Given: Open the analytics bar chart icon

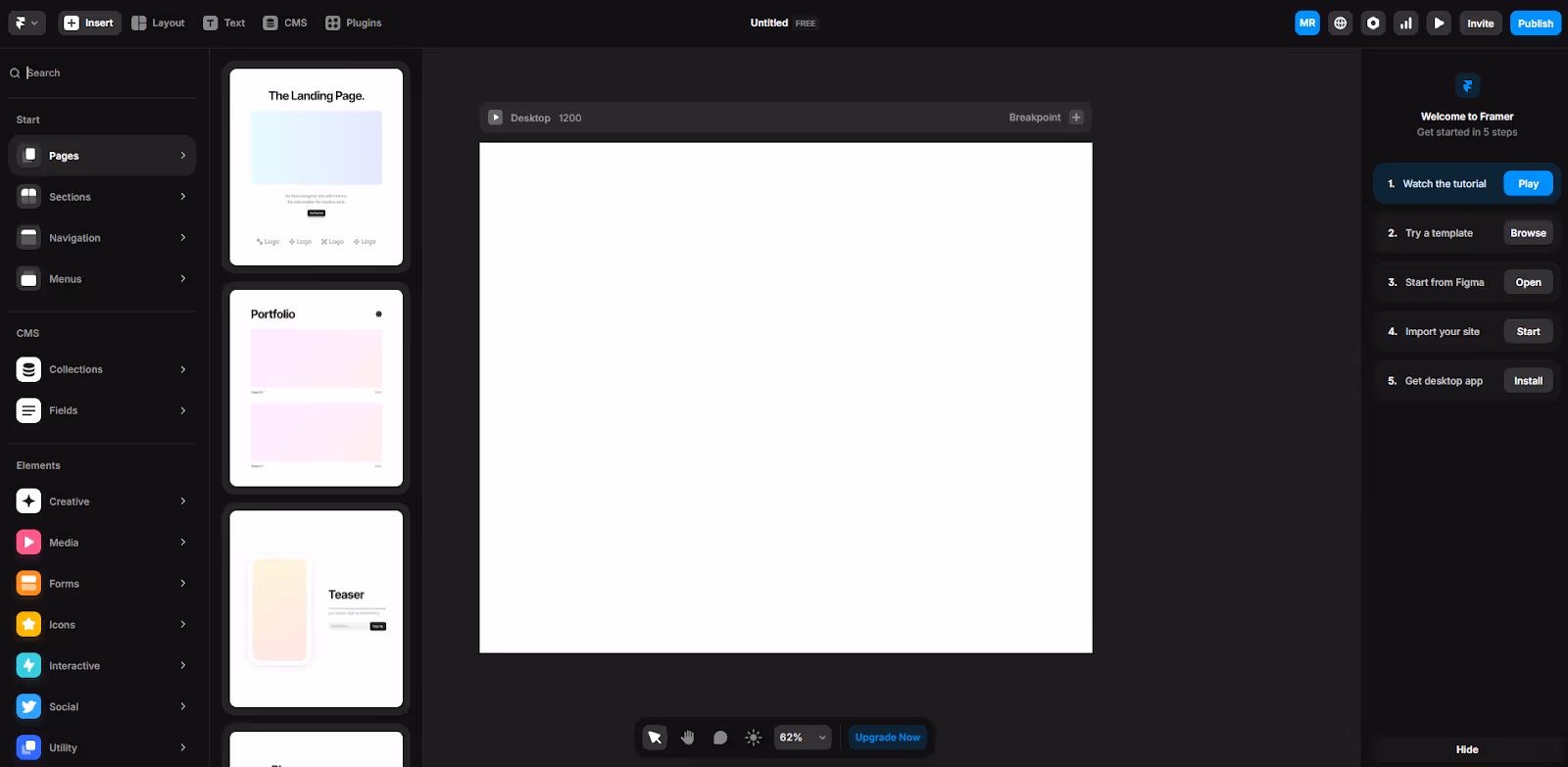Looking at the screenshot, I should (1406, 23).
